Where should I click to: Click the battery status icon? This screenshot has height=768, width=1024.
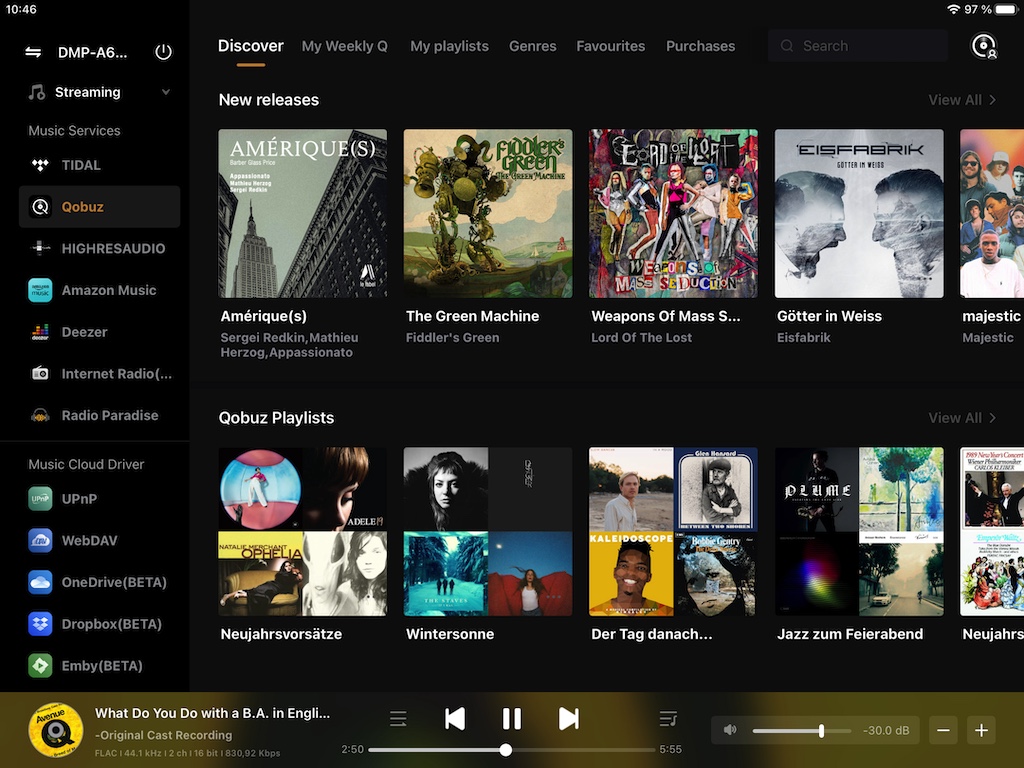coord(1007,9)
